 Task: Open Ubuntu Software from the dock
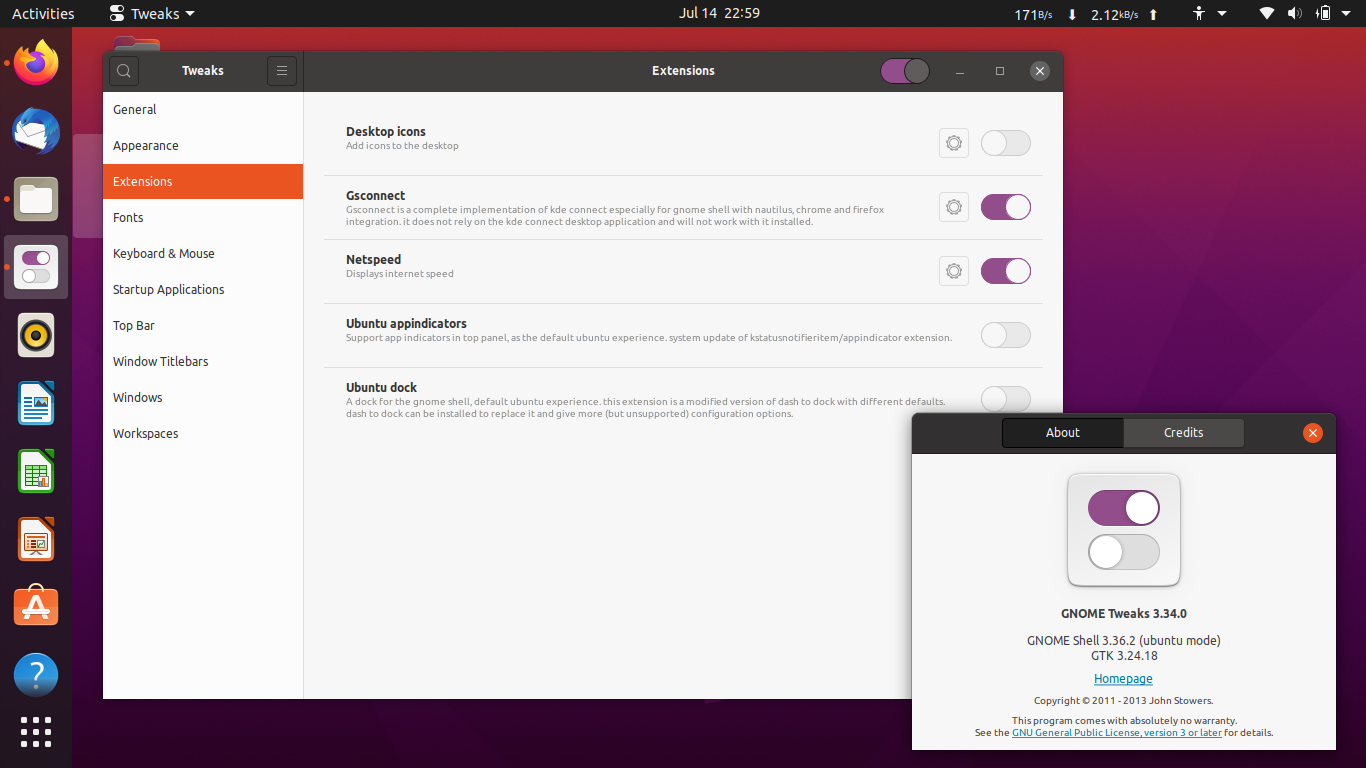click(x=35, y=605)
